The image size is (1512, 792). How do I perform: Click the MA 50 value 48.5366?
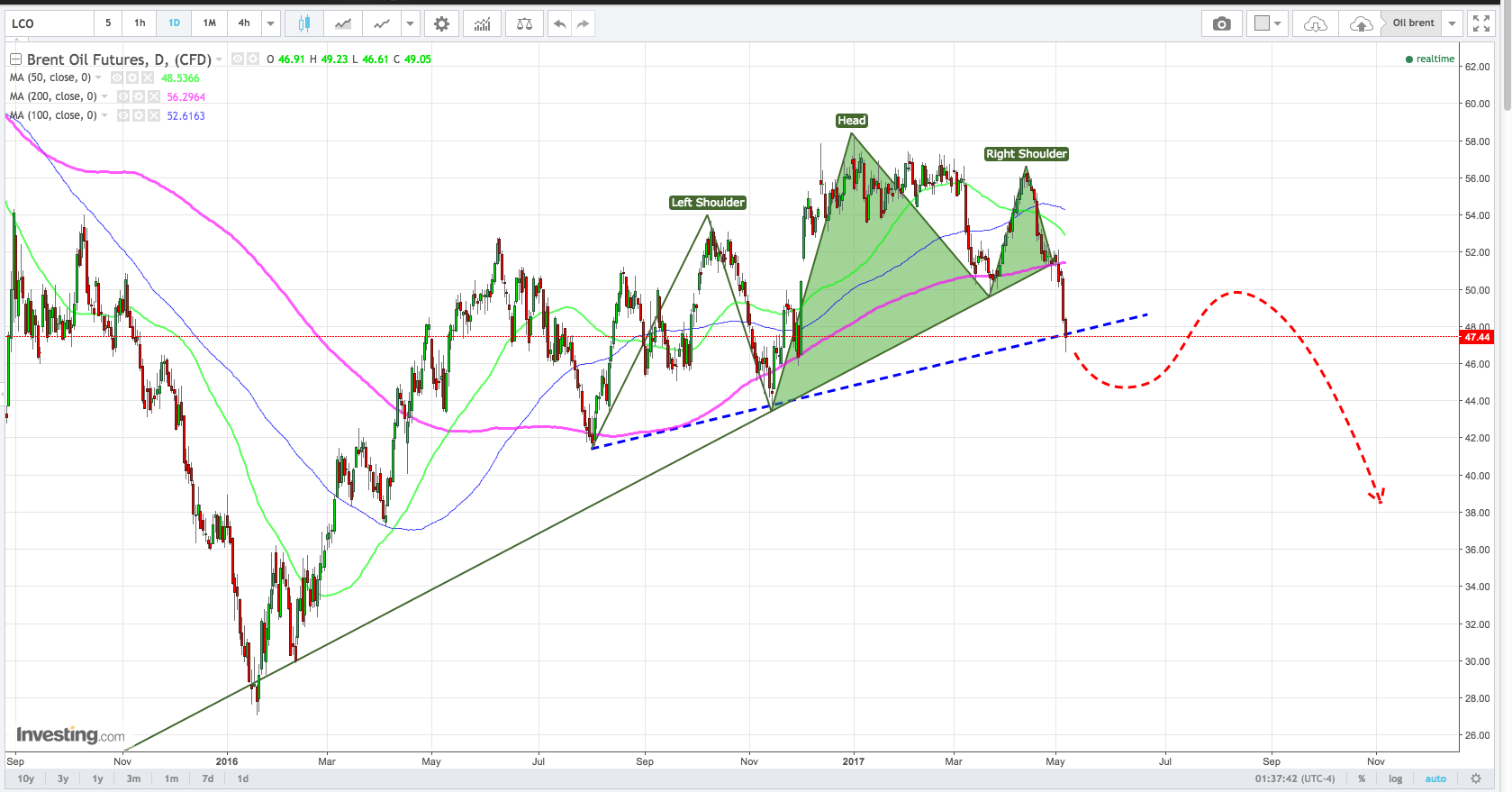[180, 78]
